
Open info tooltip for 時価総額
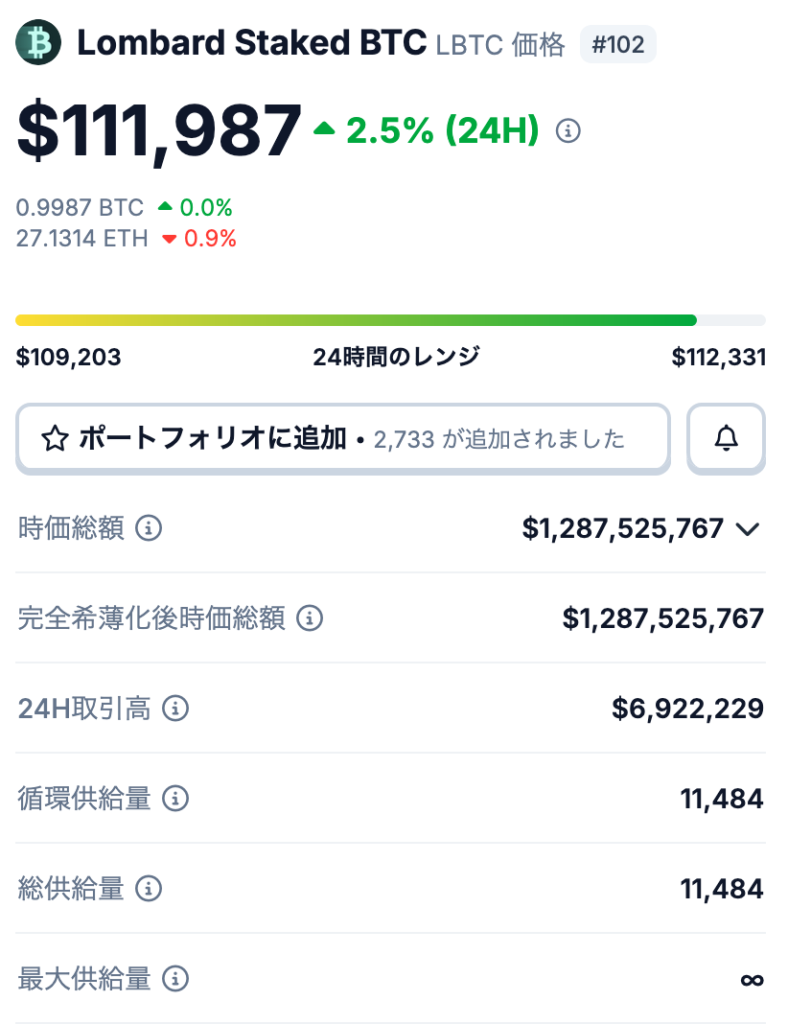point(149,528)
